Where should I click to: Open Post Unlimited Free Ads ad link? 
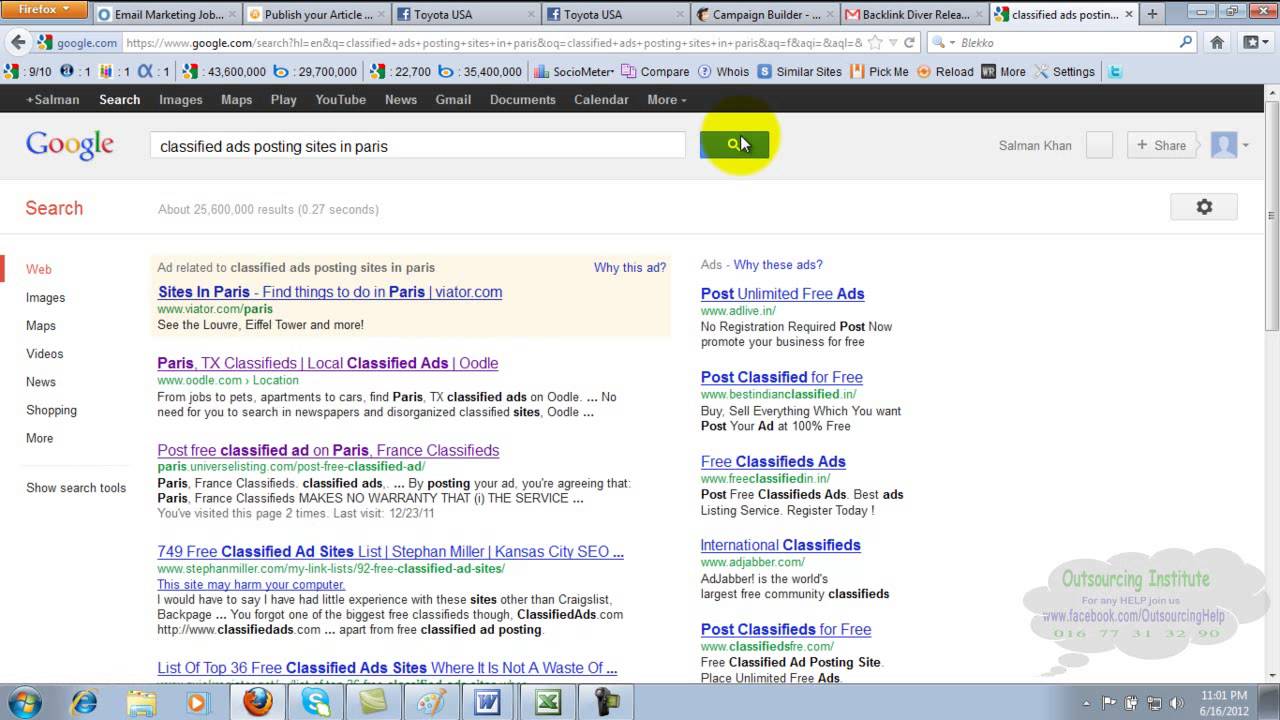click(782, 293)
